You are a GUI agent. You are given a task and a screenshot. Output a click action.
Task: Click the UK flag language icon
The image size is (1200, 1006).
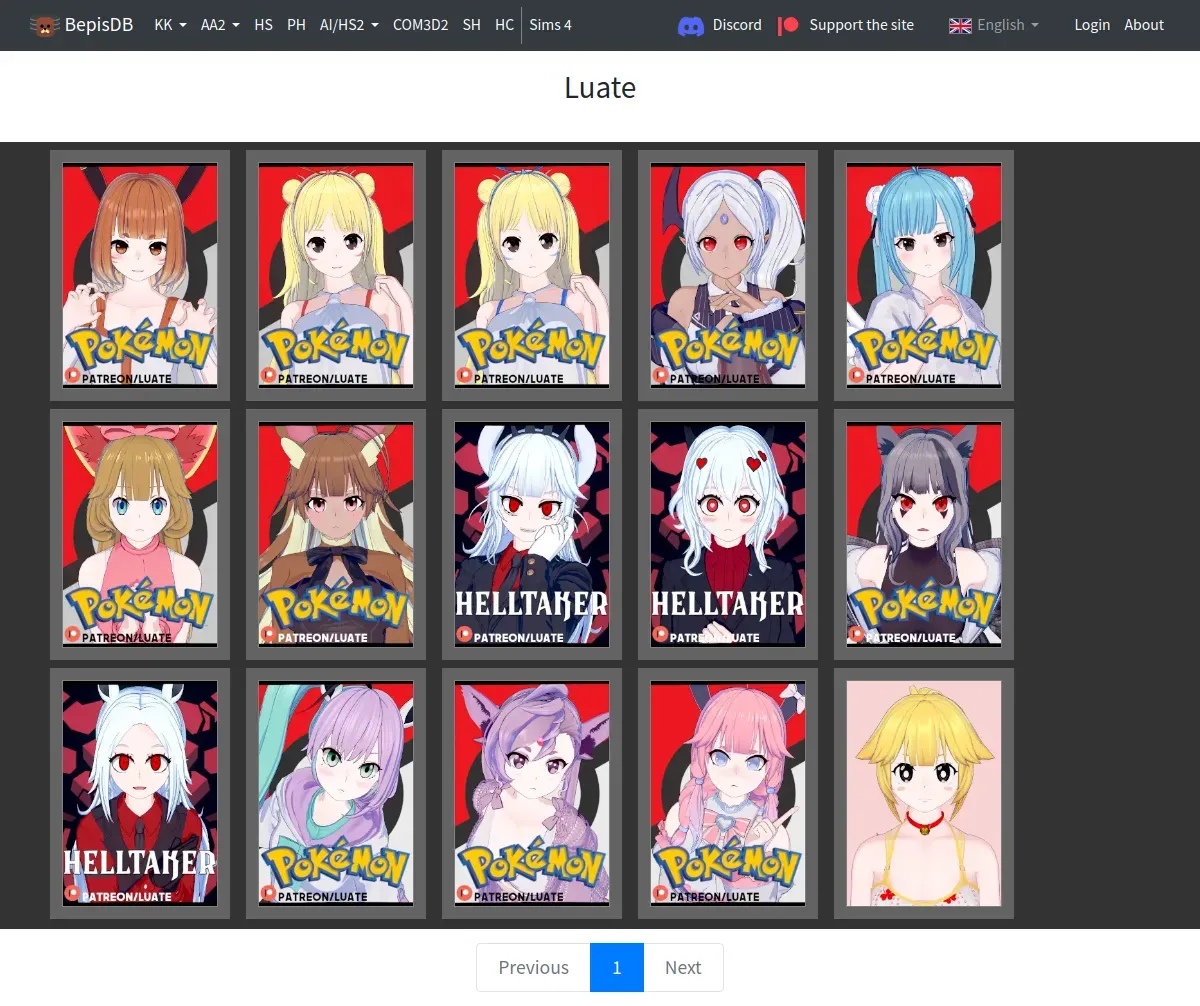tap(960, 25)
